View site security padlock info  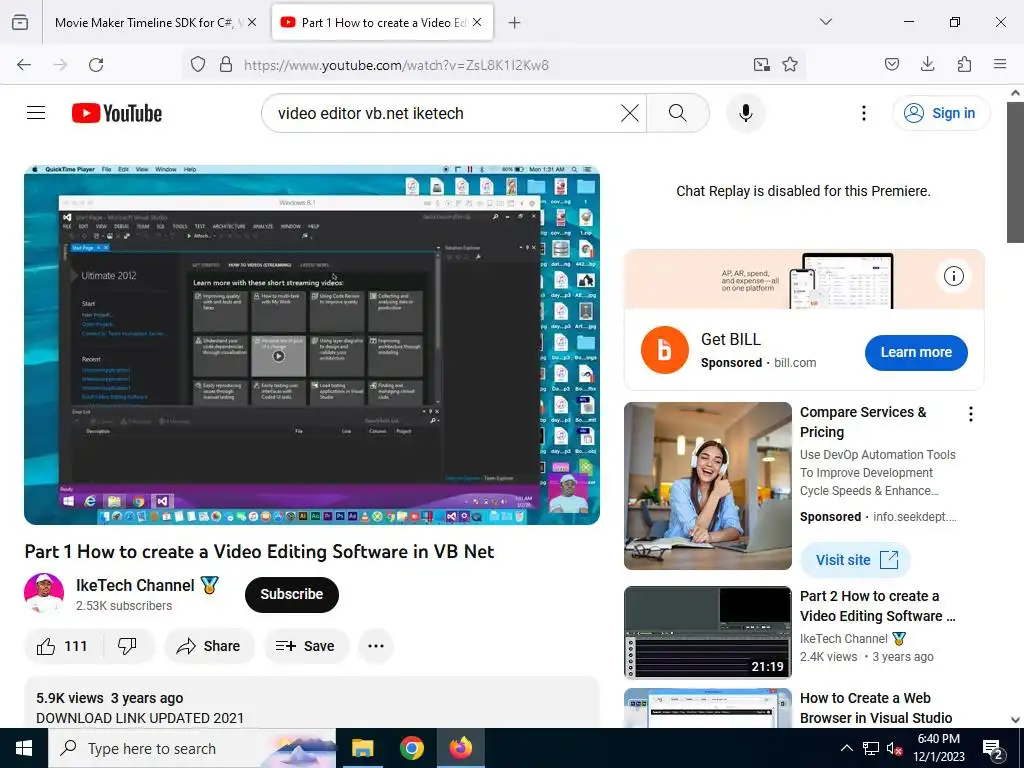pyautogui.click(x=226, y=64)
